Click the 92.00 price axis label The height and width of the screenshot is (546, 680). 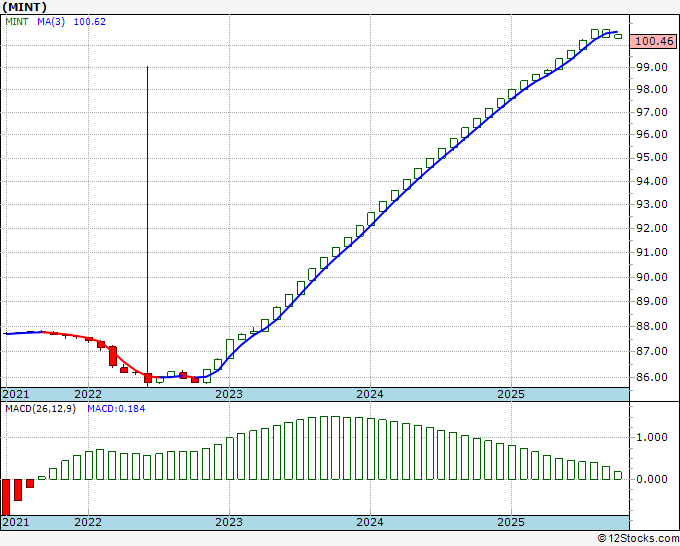pyautogui.click(x=651, y=228)
